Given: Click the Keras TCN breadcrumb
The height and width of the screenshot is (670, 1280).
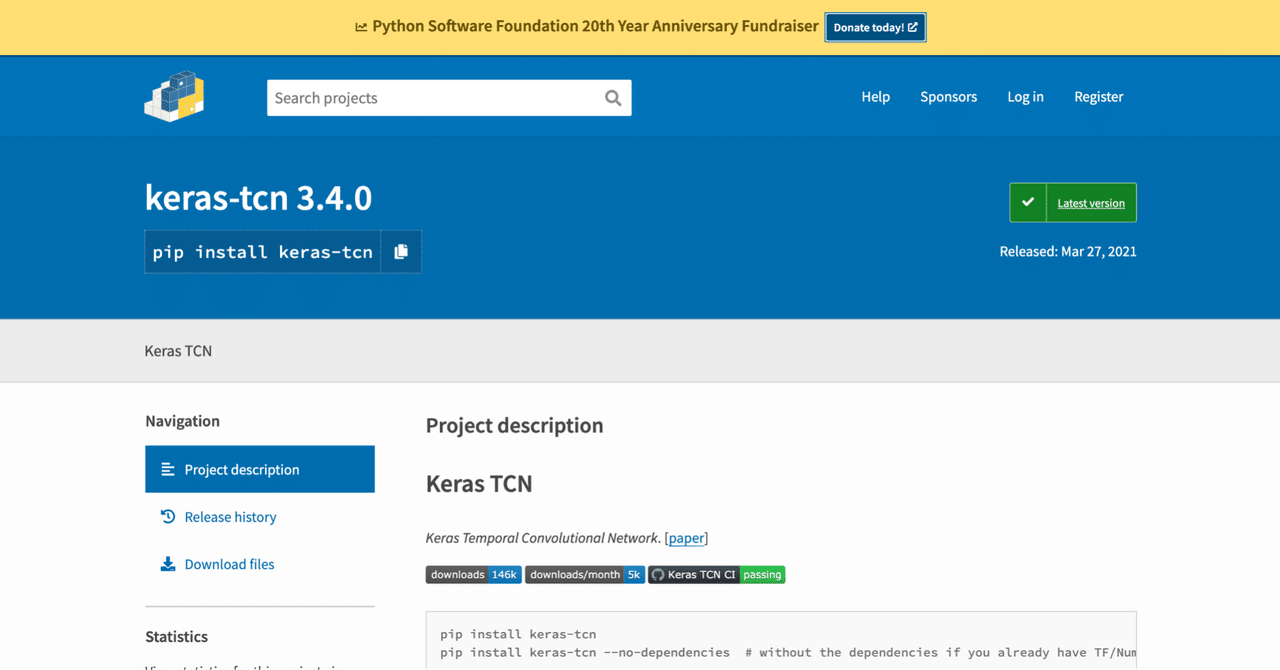Looking at the screenshot, I should pos(178,350).
